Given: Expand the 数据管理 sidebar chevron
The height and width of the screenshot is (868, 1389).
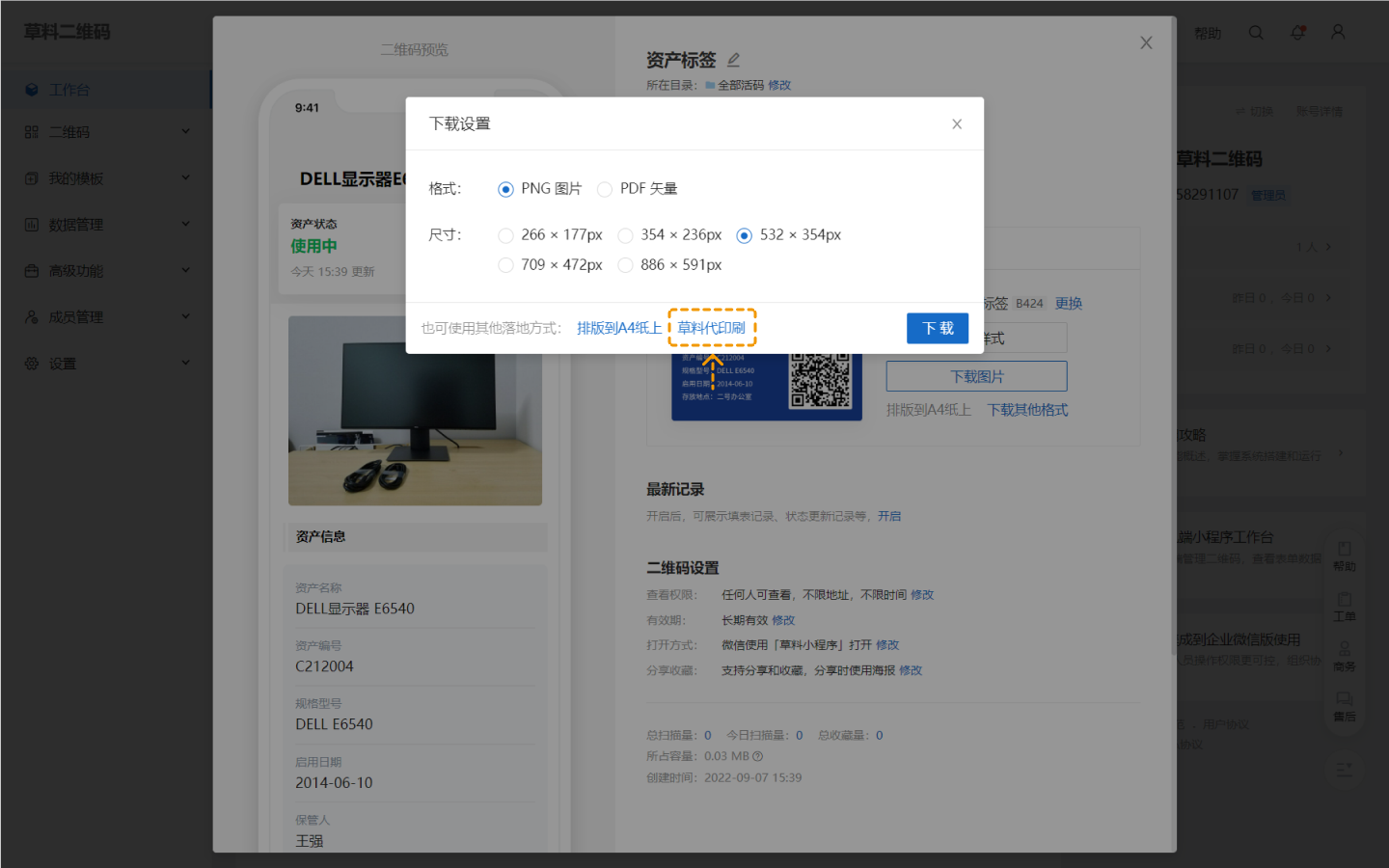Looking at the screenshot, I should click(185, 225).
